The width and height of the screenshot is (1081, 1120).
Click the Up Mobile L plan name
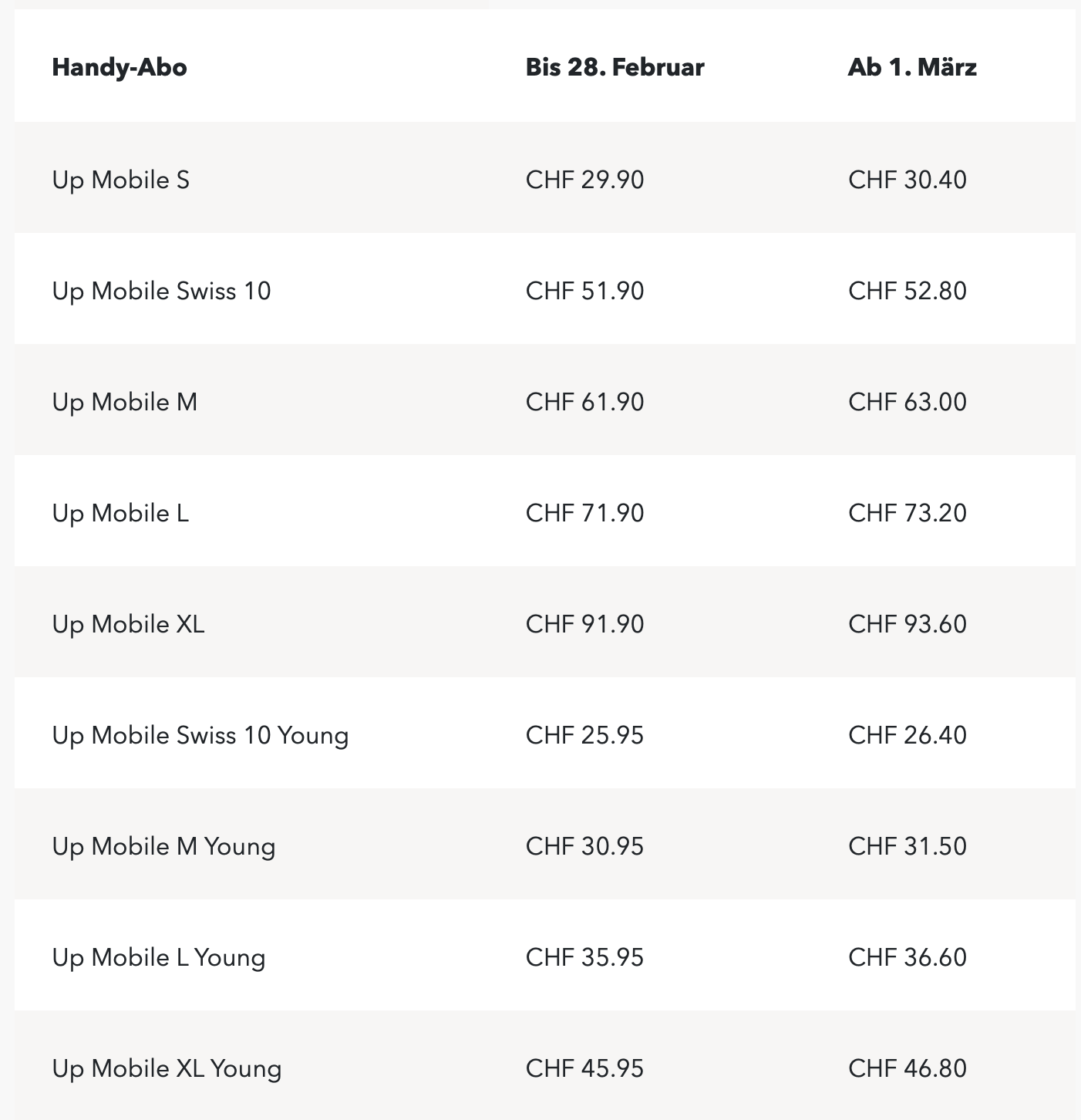coord(120,513)
